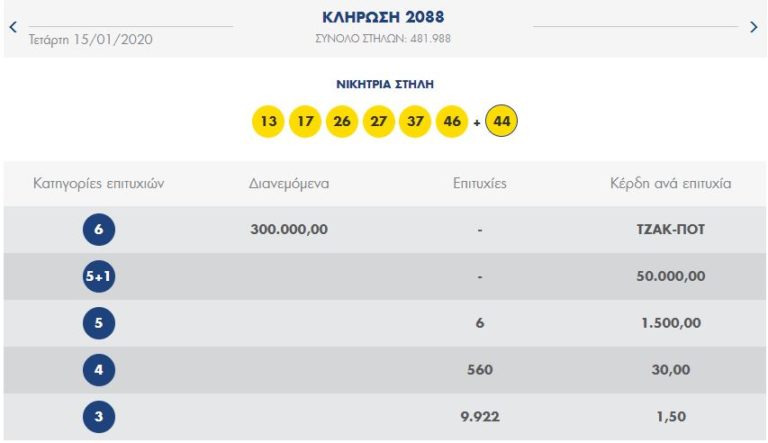The image size is (768, 443).
Task: Select winning number ball 26
Action: [x=342, y=123]
